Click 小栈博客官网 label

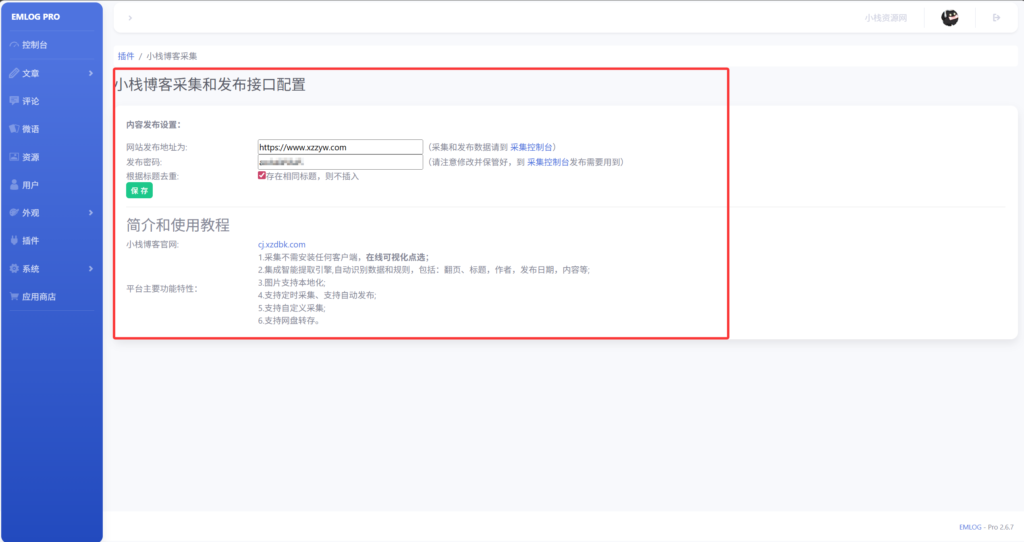click(x=152, y=244)
